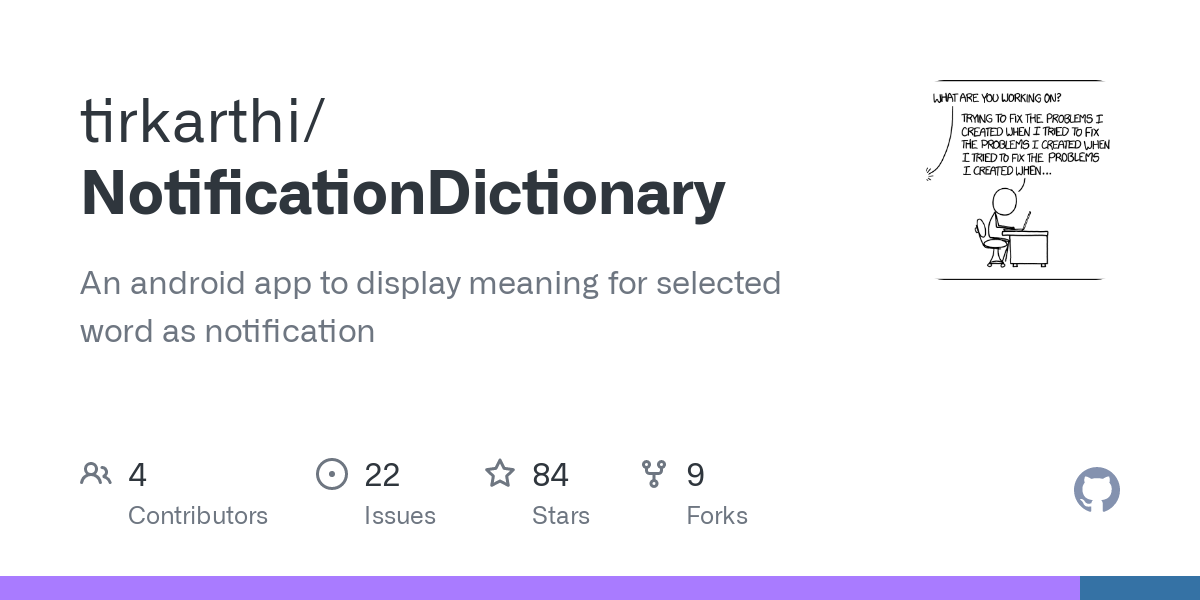
Task: Open the GitHub Octocat logo
Action: [1097, 490]
